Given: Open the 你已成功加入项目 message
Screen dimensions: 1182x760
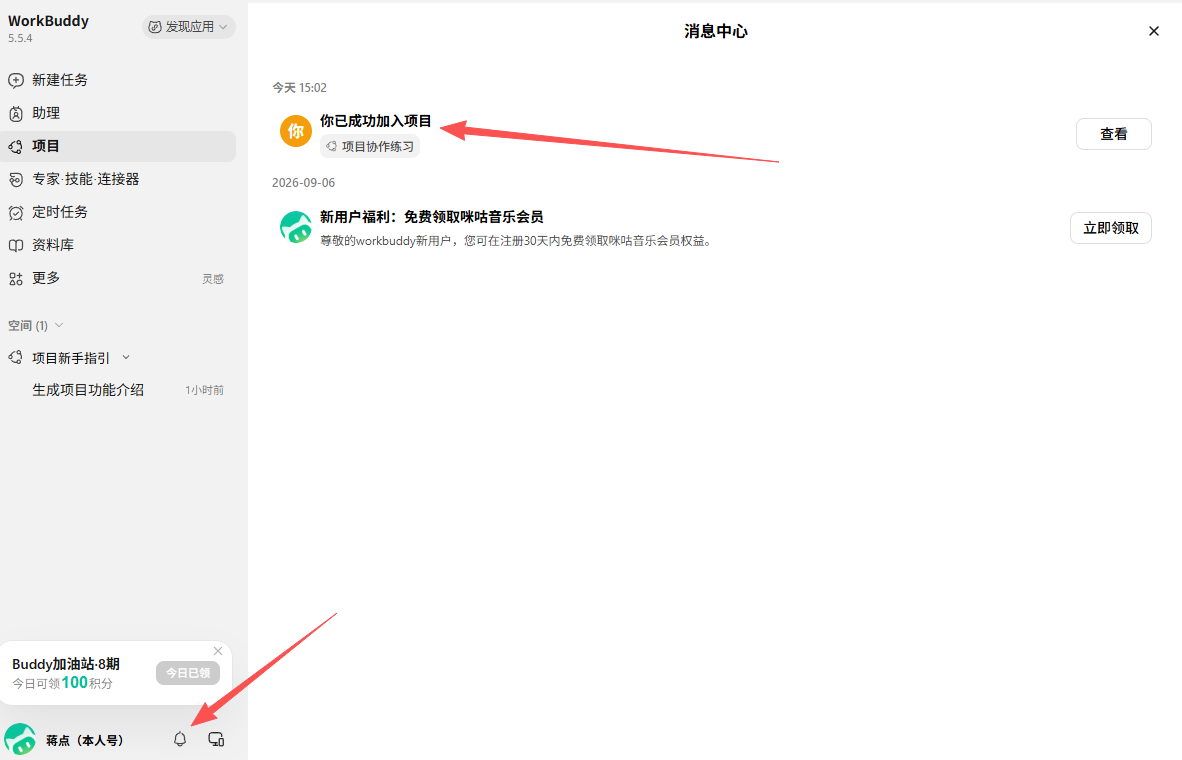Looking at the screenshot, I should click(375, 121).
